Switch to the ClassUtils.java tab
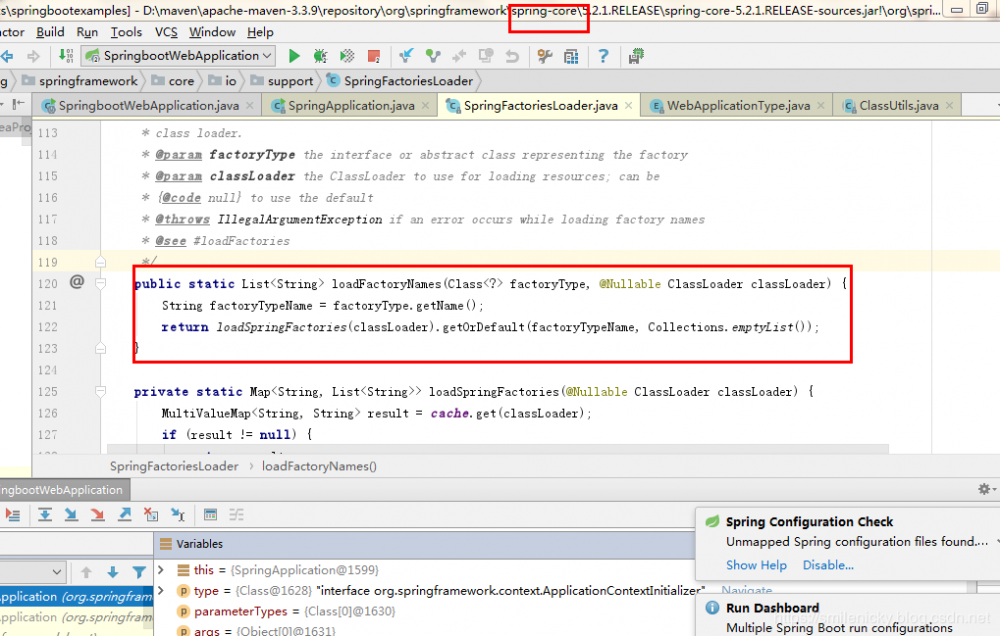This screenshot has height=636, width=1000. coord(899,106)
